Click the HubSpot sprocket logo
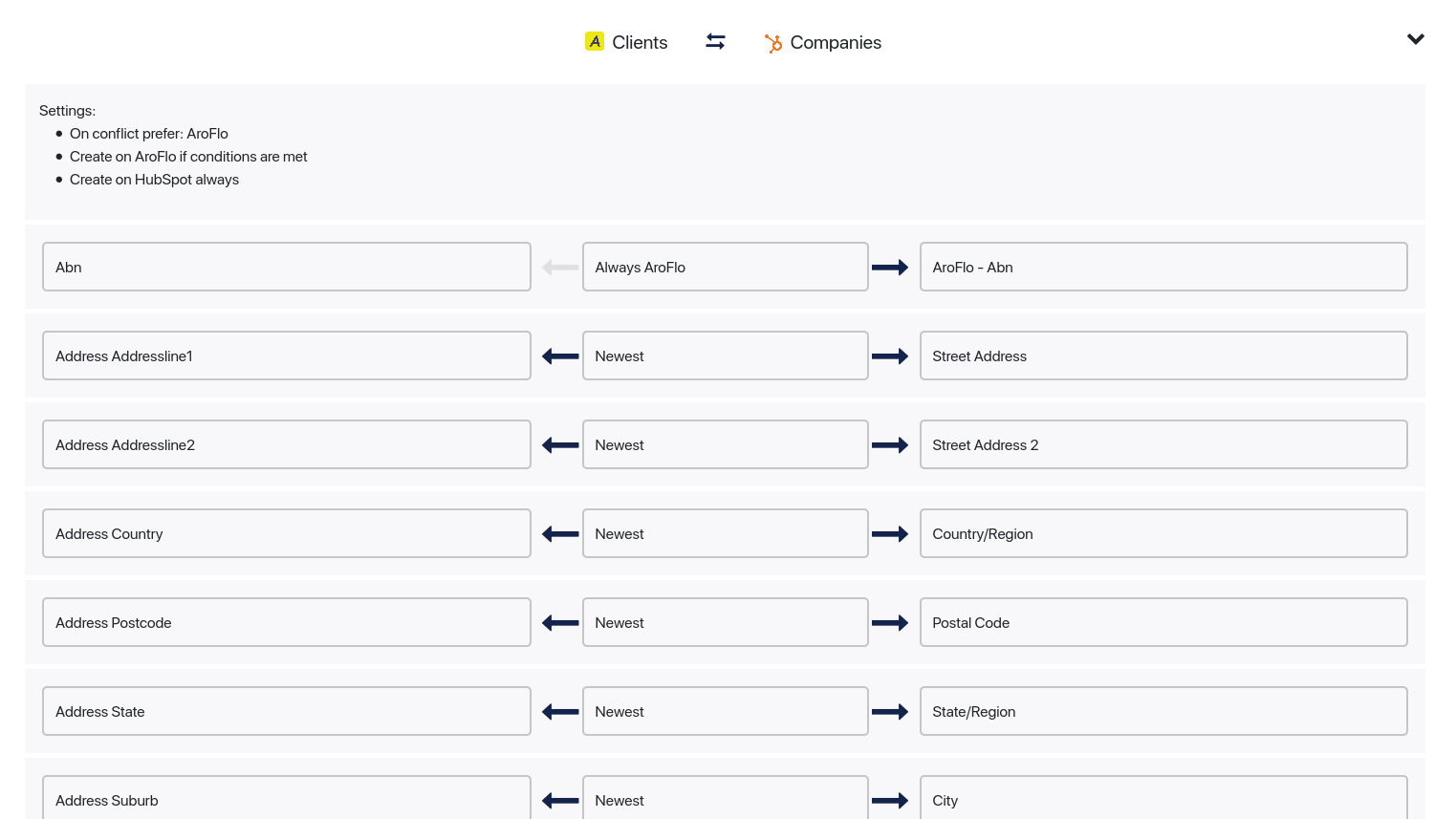Image resolution: width=1456 pixels, height=819 pixels. tap(773, 43)
